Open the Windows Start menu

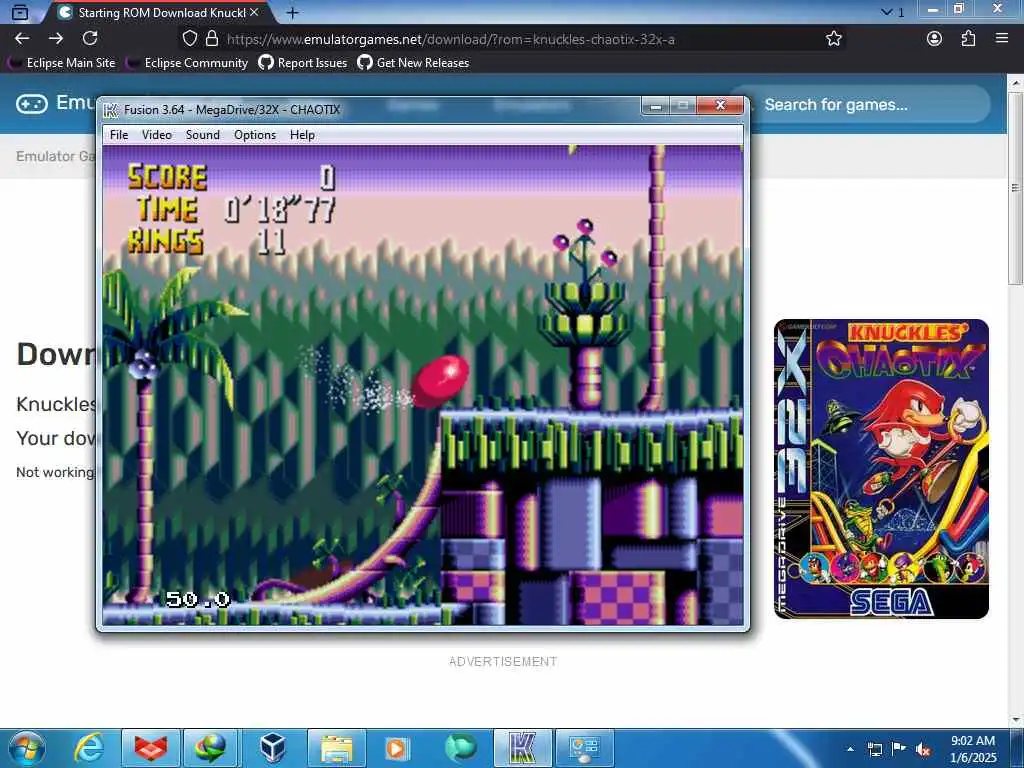tap(26, 748)
